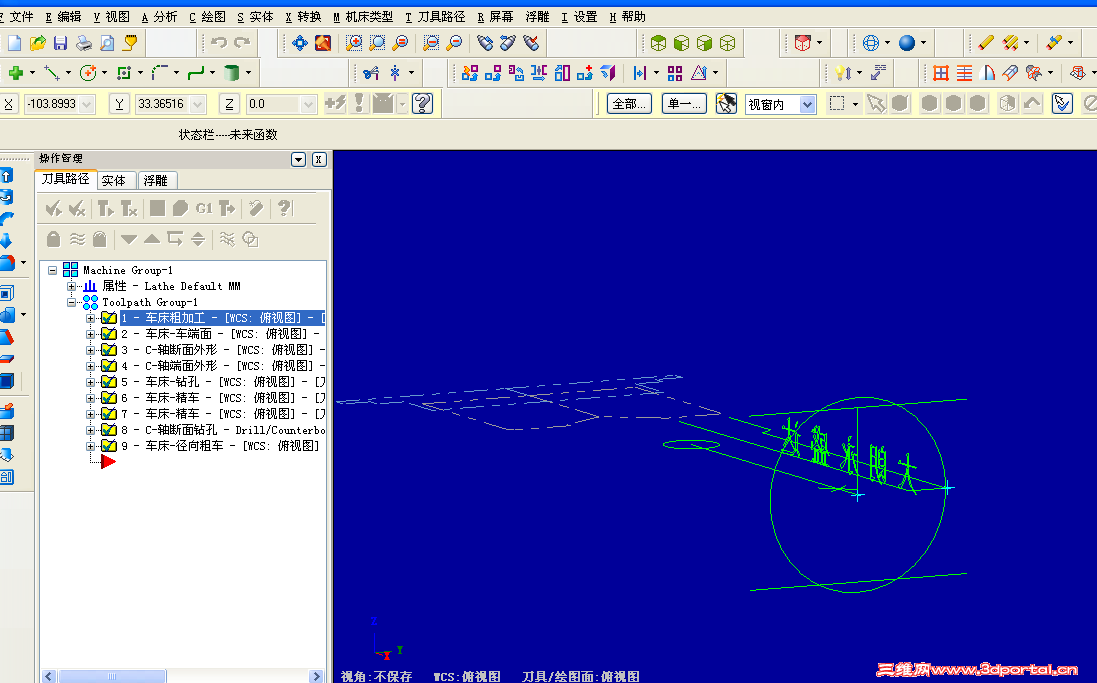
Task: Toggle checkbox of operation 1 车床粗加工
Action: (108, 318)
